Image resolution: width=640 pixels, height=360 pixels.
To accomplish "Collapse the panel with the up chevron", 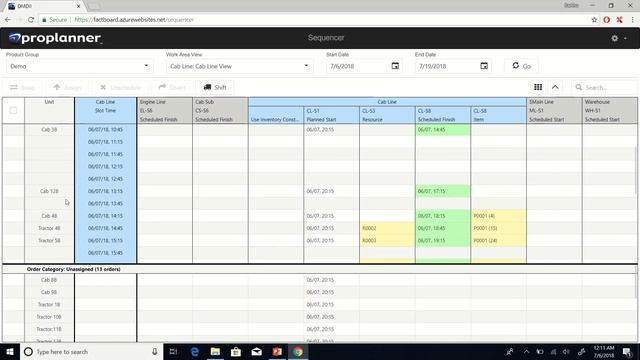I will [555, 87].
